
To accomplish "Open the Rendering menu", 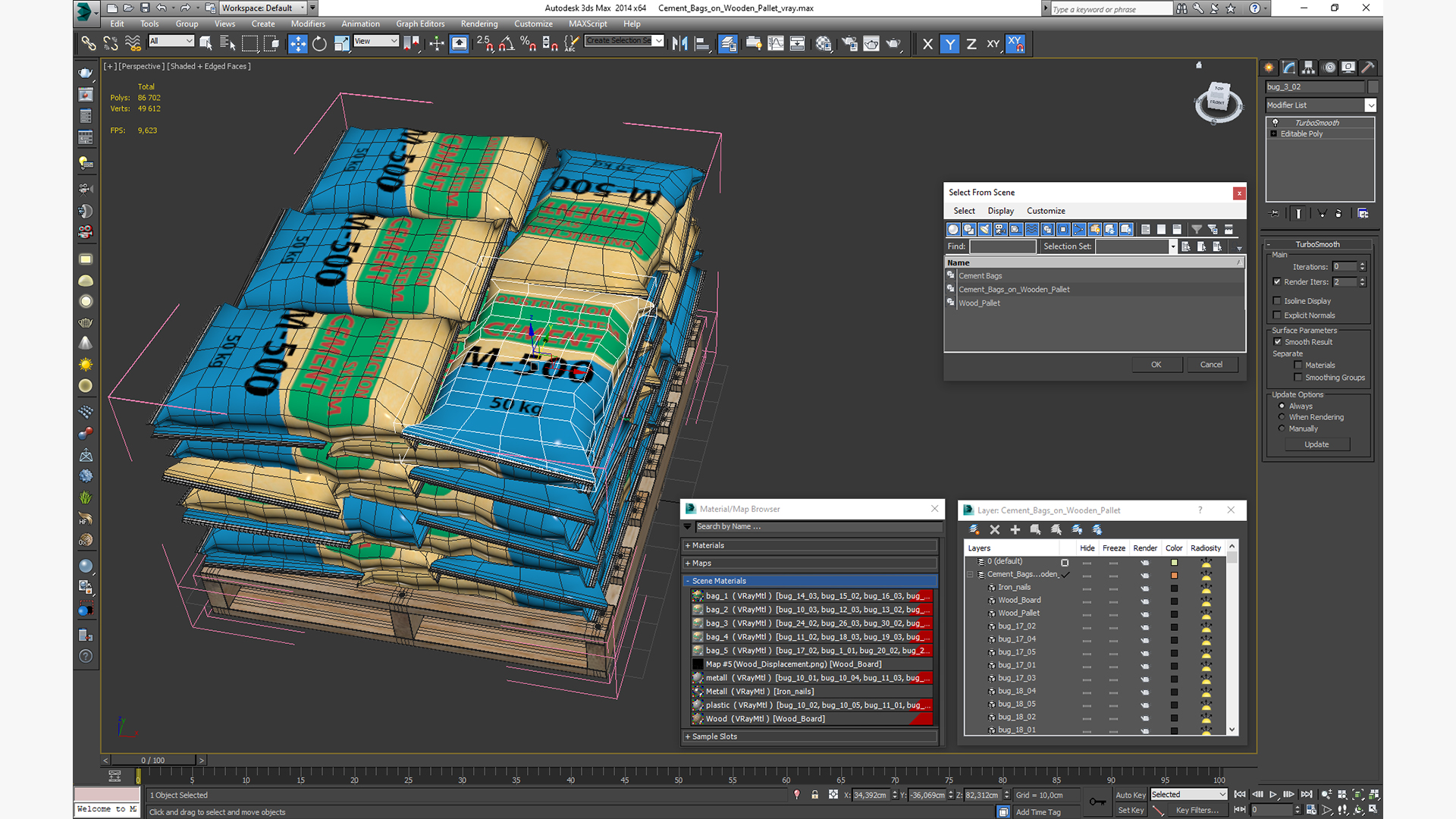I will (x=479, y=24).
